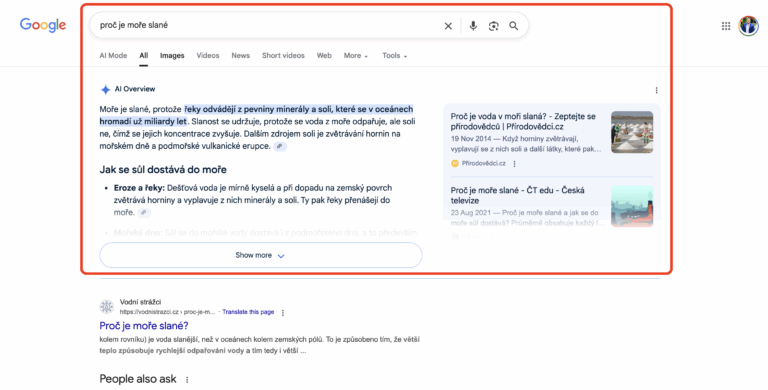Expand the Tools dropdown

tap(394, 56)
